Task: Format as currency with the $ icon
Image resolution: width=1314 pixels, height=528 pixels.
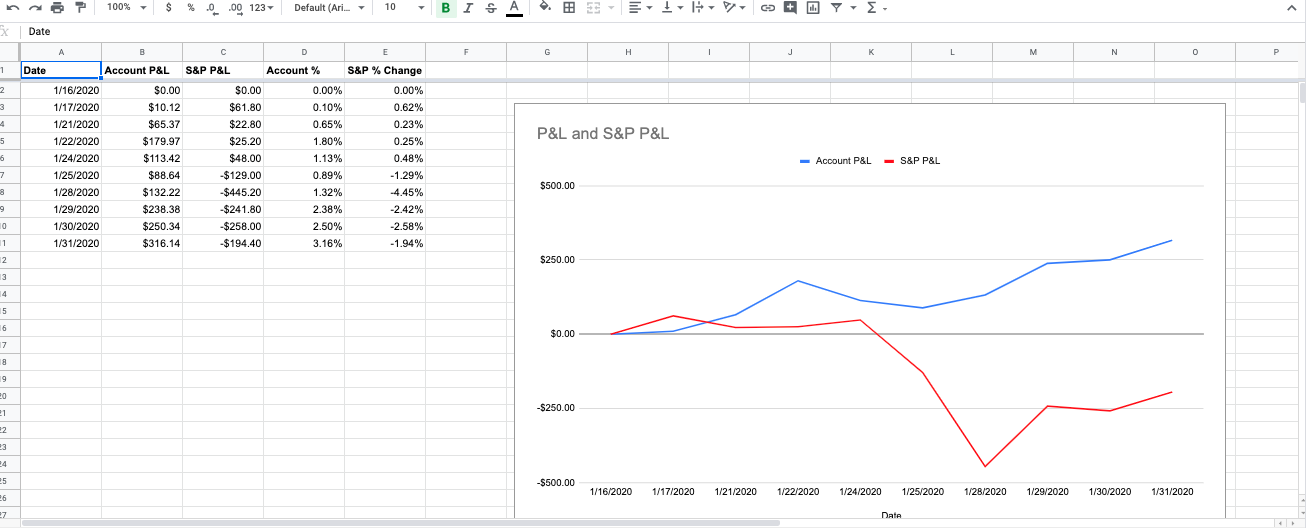Action: pos(168,8)
